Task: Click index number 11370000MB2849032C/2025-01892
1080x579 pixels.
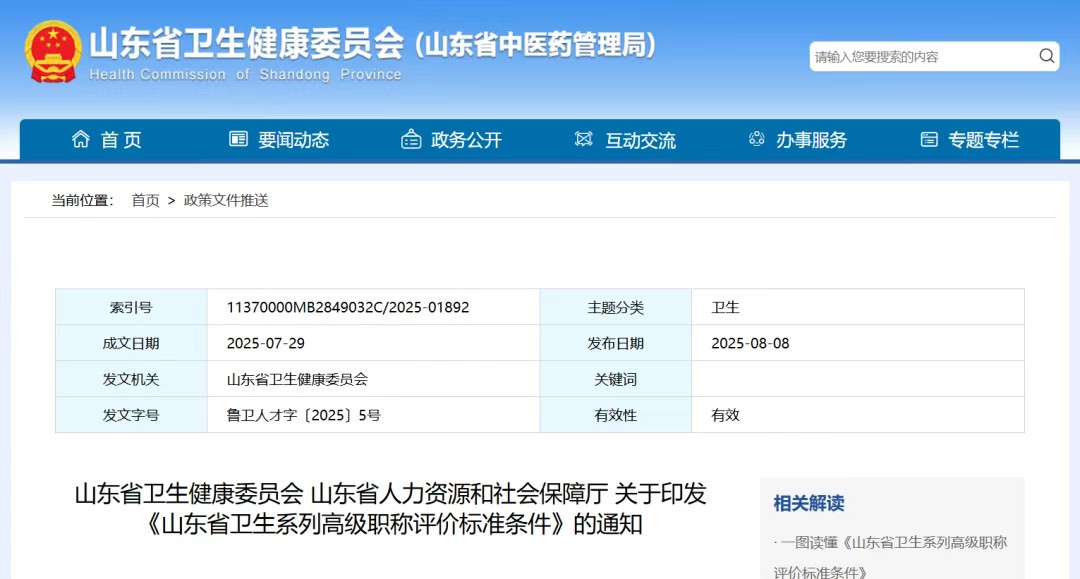Action: (x=348, y=307)
